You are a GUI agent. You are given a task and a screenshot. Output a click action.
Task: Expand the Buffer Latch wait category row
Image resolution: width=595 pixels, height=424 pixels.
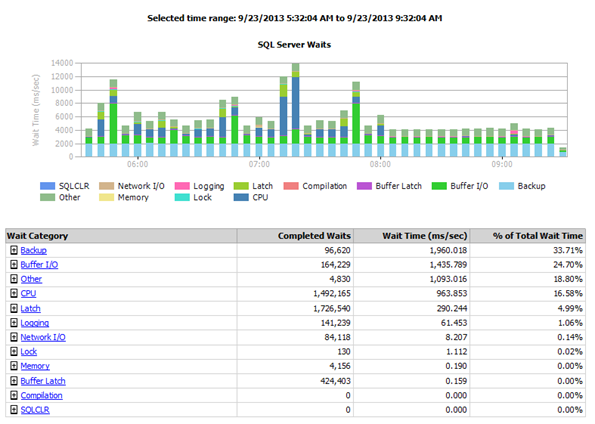tap(14, 381)
